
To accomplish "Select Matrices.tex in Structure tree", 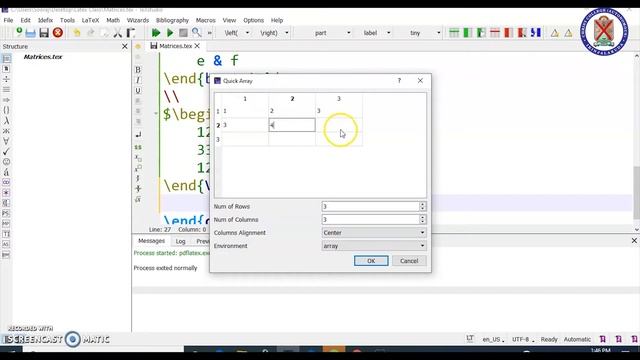I will (43, 57).
